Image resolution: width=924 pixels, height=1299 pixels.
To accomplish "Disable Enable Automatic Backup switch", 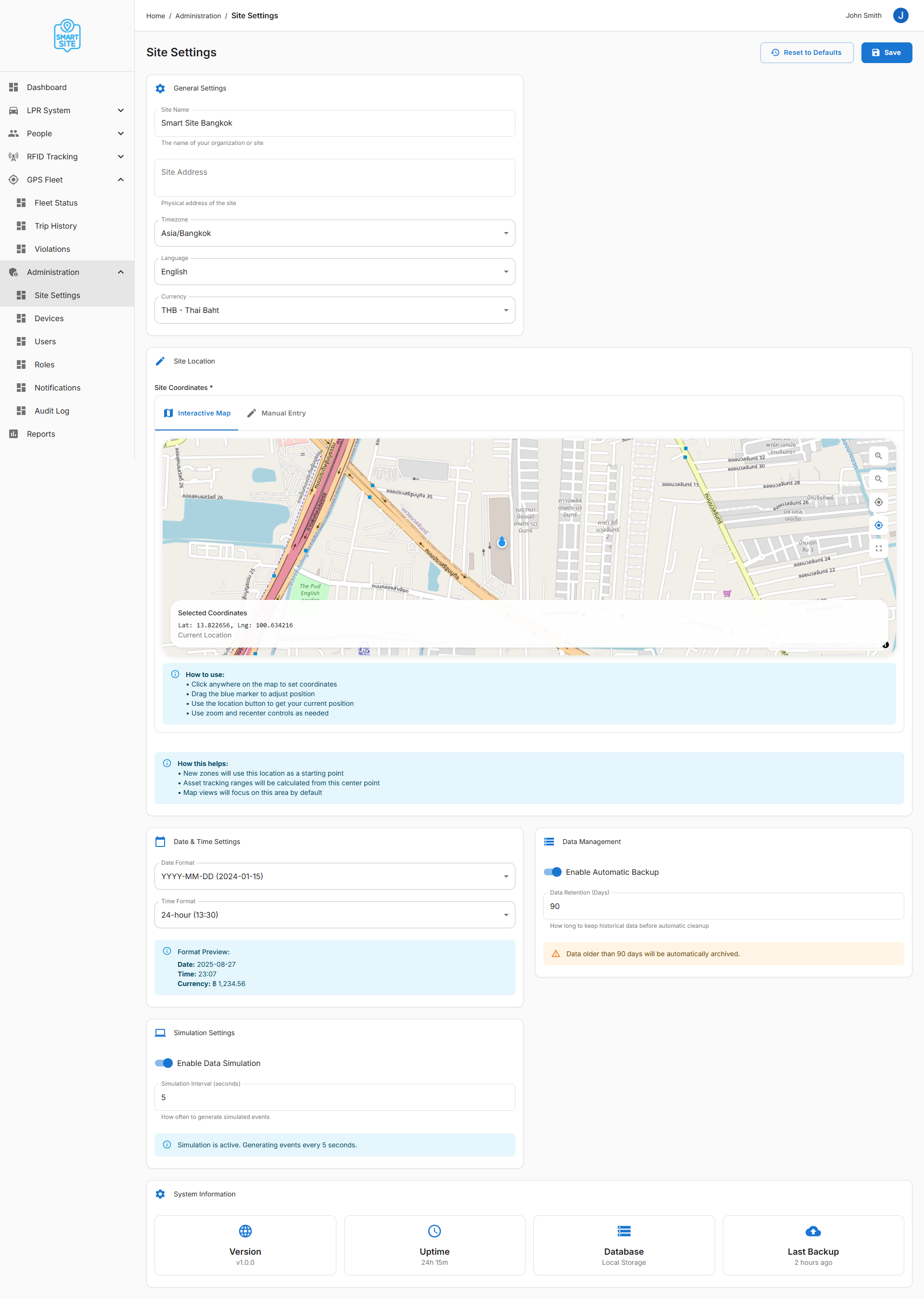I will pyautogui.click(x=552, y=871).
